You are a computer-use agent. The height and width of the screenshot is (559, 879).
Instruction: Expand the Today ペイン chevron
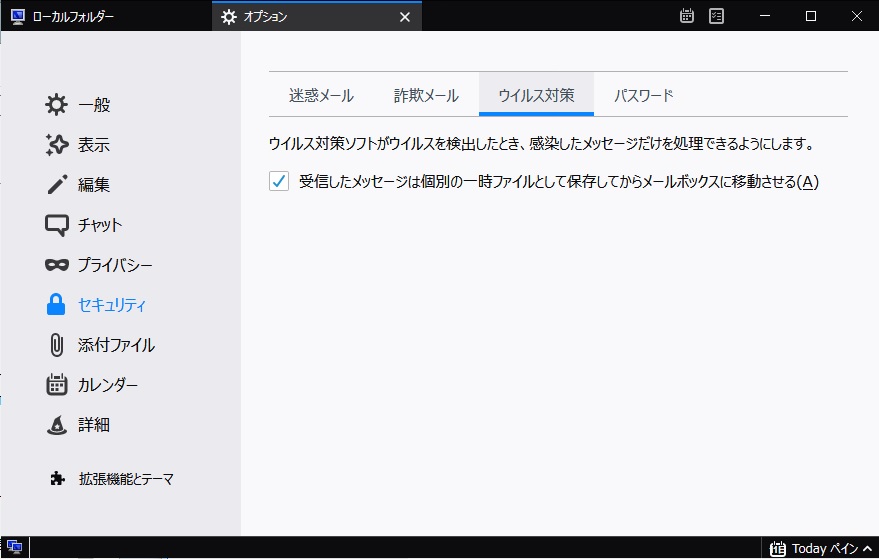pos(867,548)
